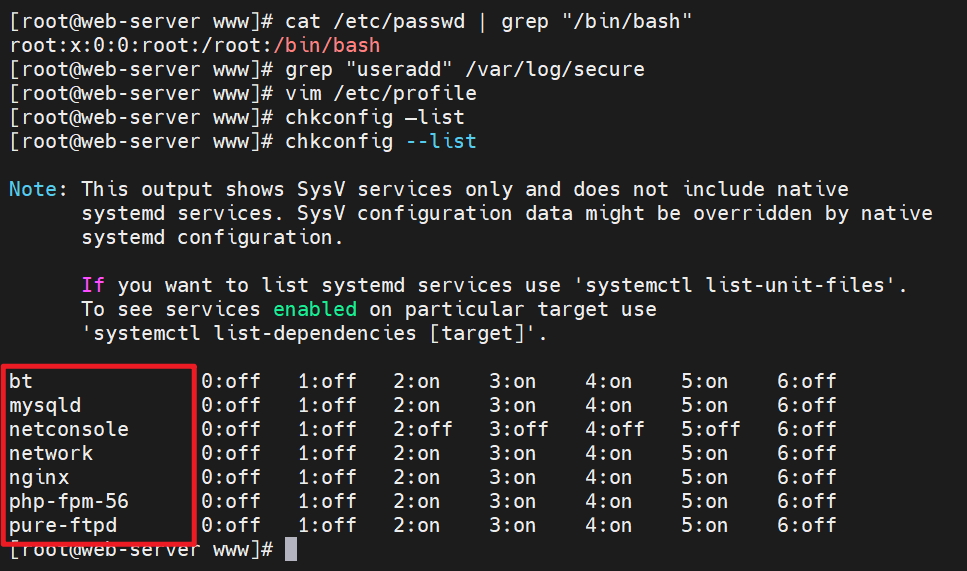Select the mysqld service entry
Screen dimensions: 967x571
tap(45, 405)
